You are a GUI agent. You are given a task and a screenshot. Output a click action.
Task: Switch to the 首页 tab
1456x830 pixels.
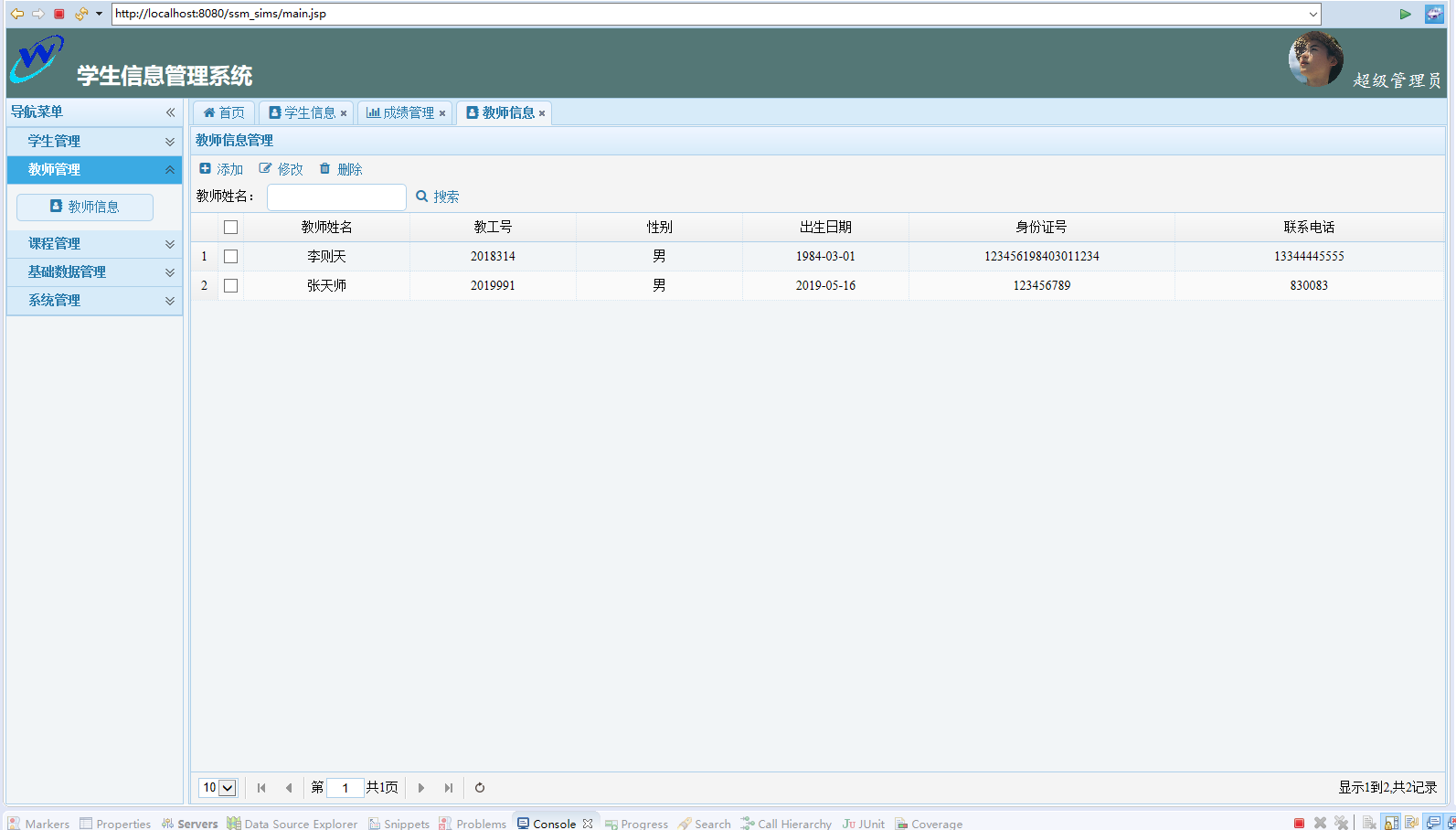point(224,113)
